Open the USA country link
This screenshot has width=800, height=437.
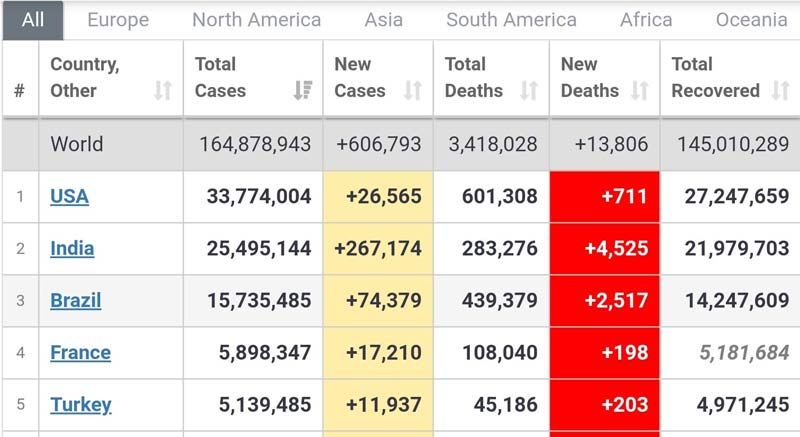69,196
